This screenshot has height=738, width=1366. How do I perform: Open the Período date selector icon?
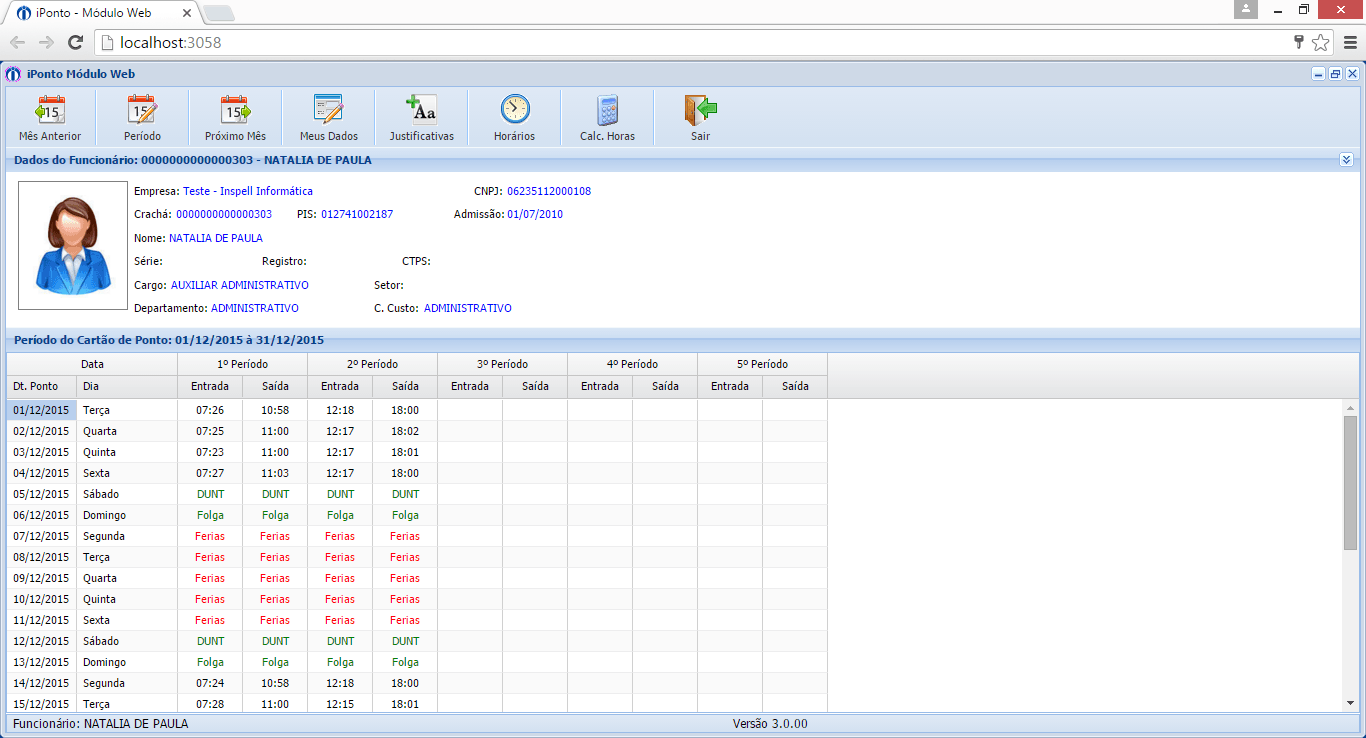pos(142,110)
